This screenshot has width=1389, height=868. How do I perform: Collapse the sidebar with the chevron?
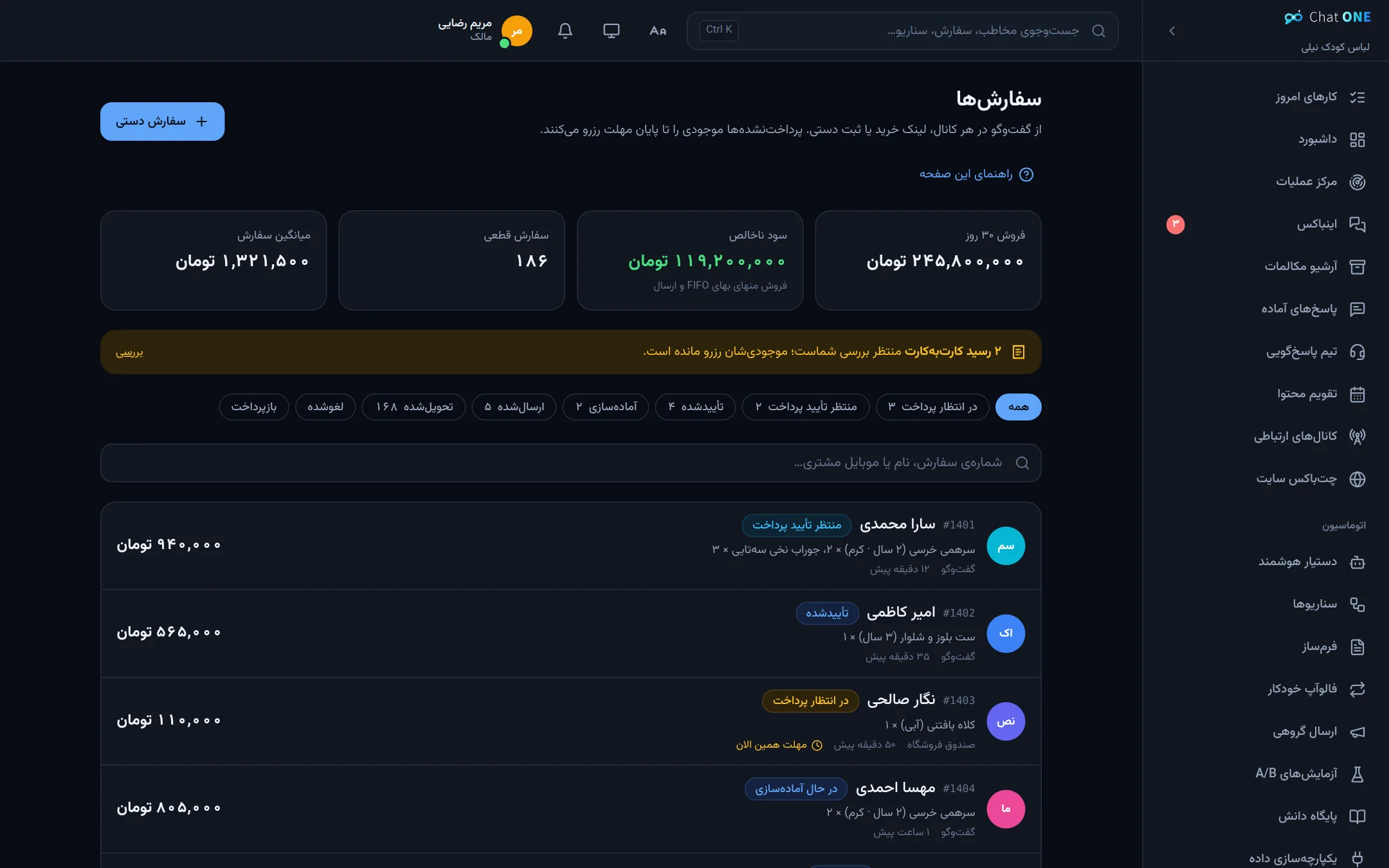coord(1172,31)
